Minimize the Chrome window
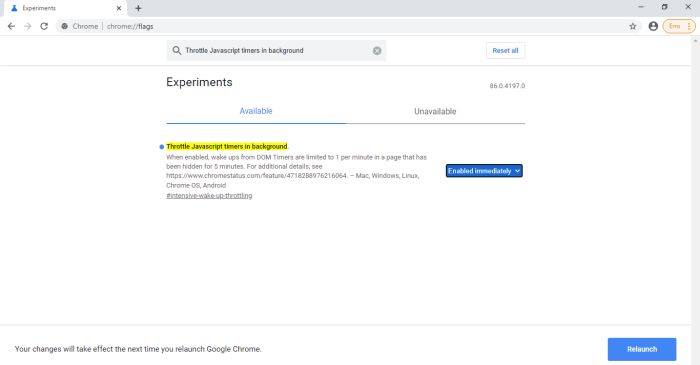The height and width of the screenshot is (365, 700). [x=641, y=7]
